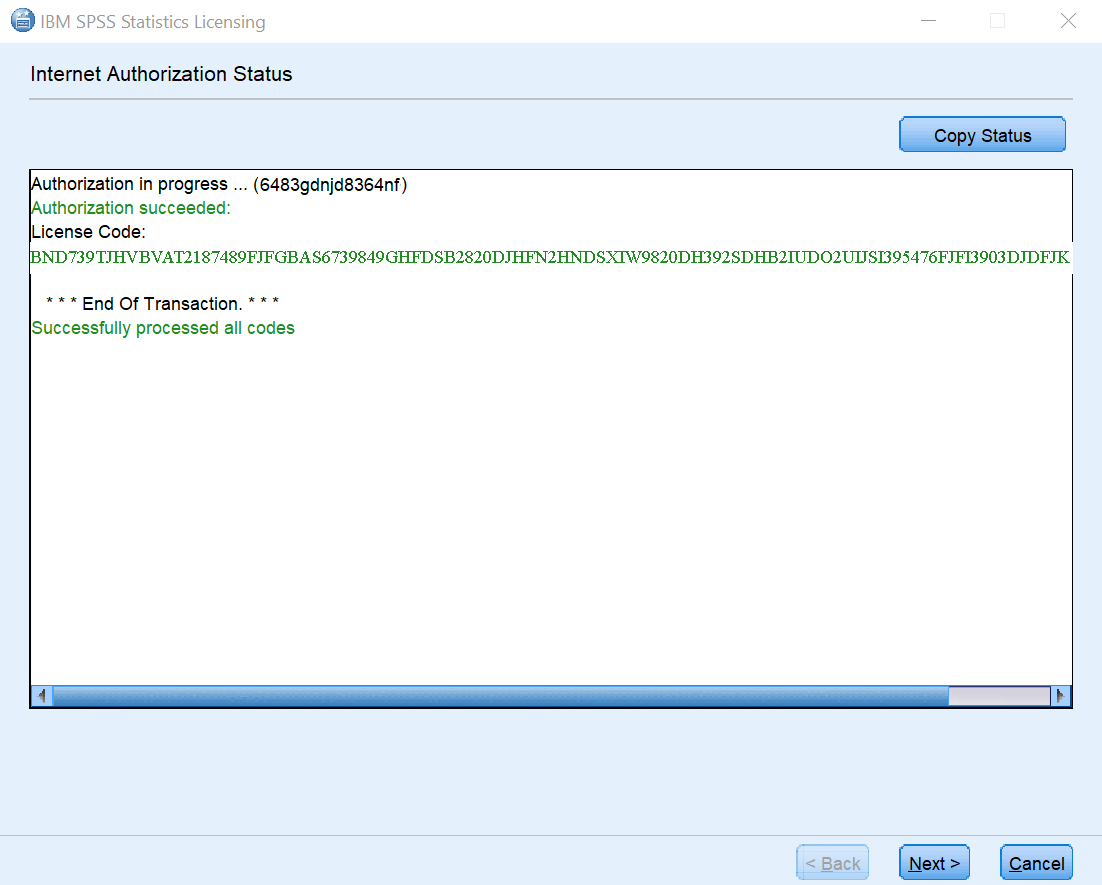Click the Authorization in progress log line

(219, 184)
